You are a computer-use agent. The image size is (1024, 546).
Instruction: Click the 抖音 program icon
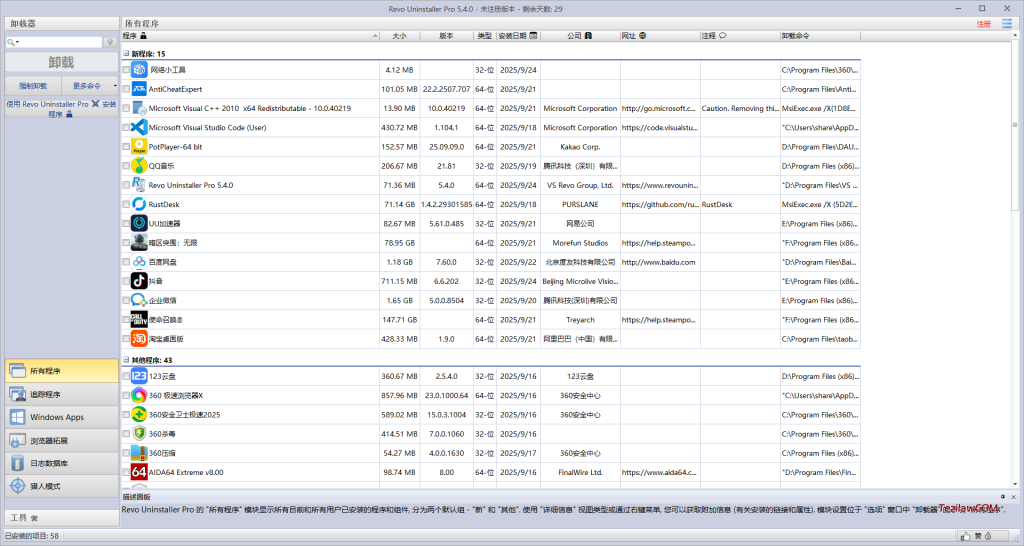(x=139, y=281)
